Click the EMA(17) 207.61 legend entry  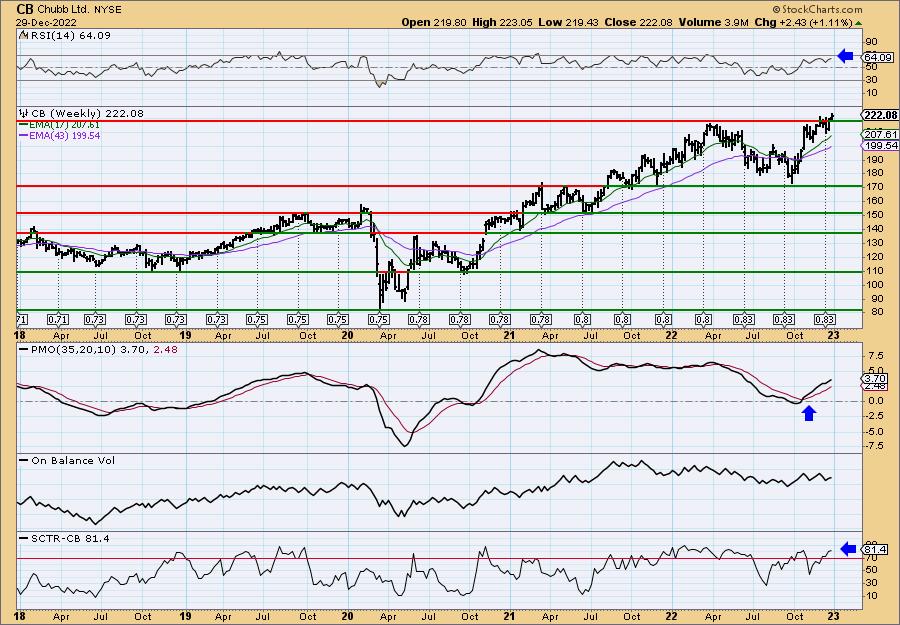(x=65, y=125)
